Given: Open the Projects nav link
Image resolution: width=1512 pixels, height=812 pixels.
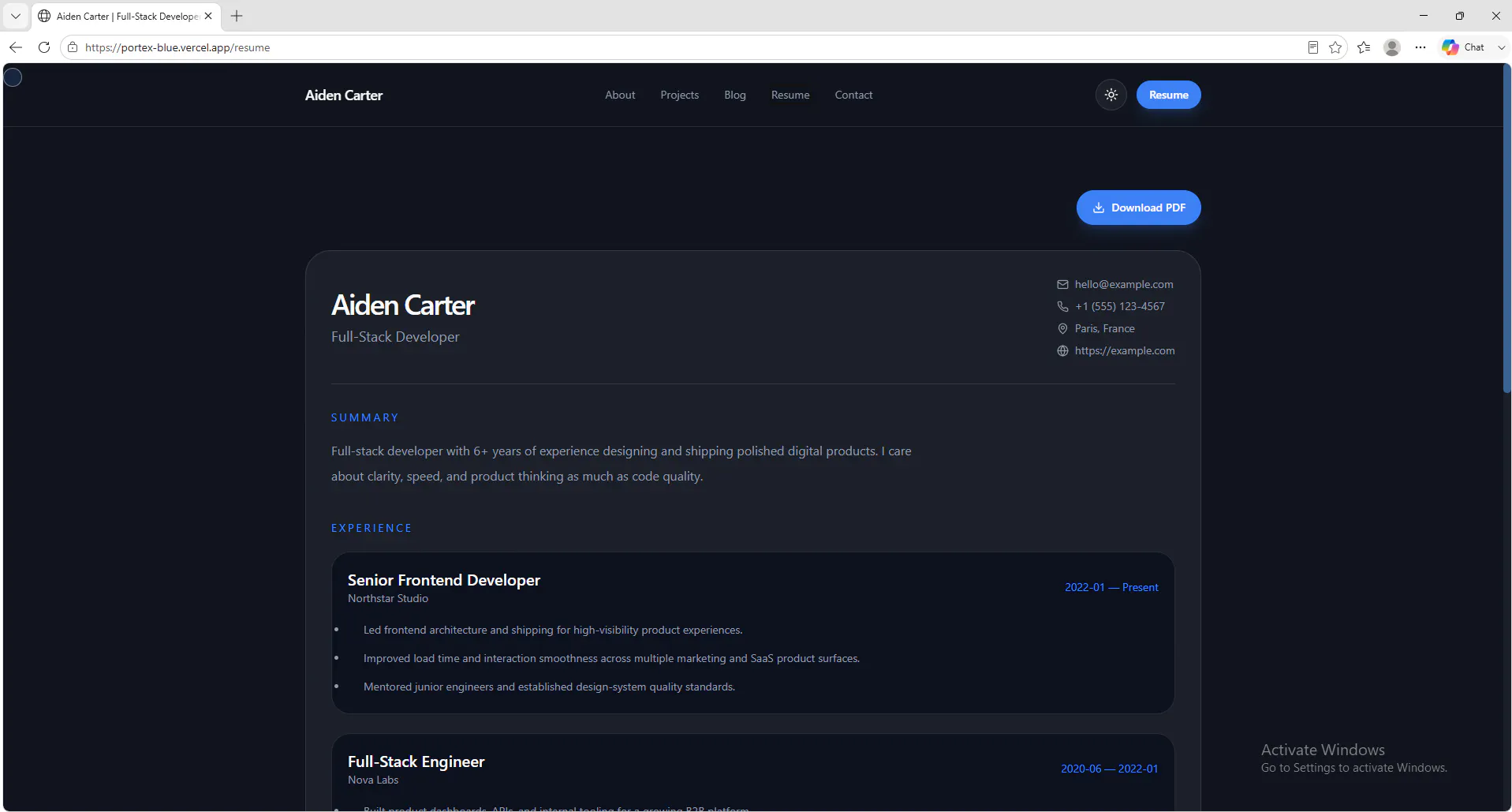Looking at the screenshot, I should tap(679, 95).
